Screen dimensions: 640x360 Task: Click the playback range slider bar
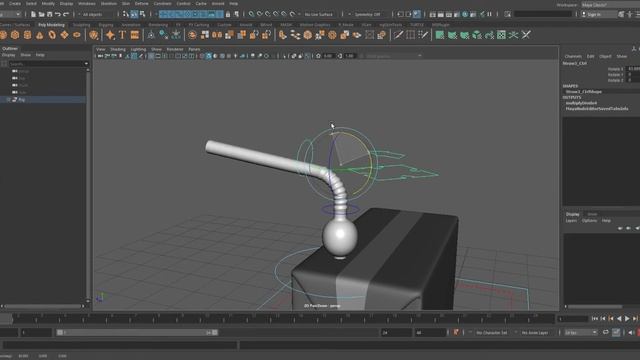pos(137,333)
